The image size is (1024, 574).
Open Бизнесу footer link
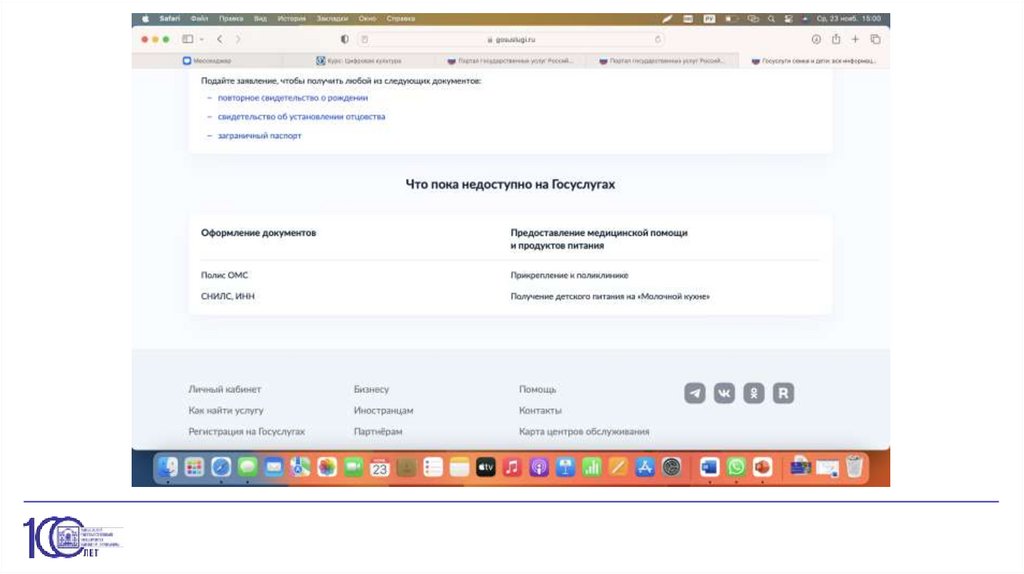point(371,389)
